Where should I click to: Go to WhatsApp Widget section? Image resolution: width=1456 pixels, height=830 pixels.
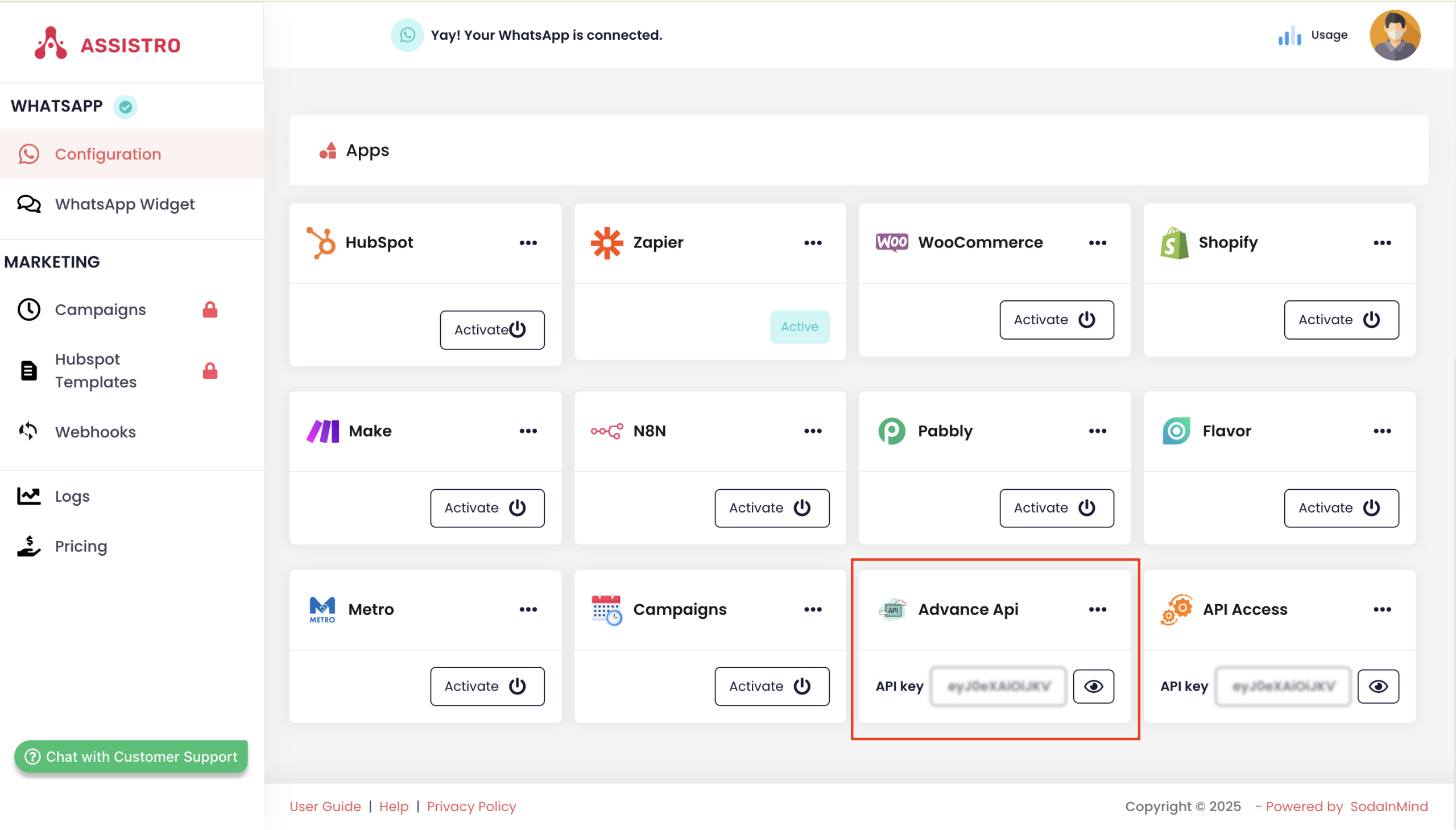124,204
